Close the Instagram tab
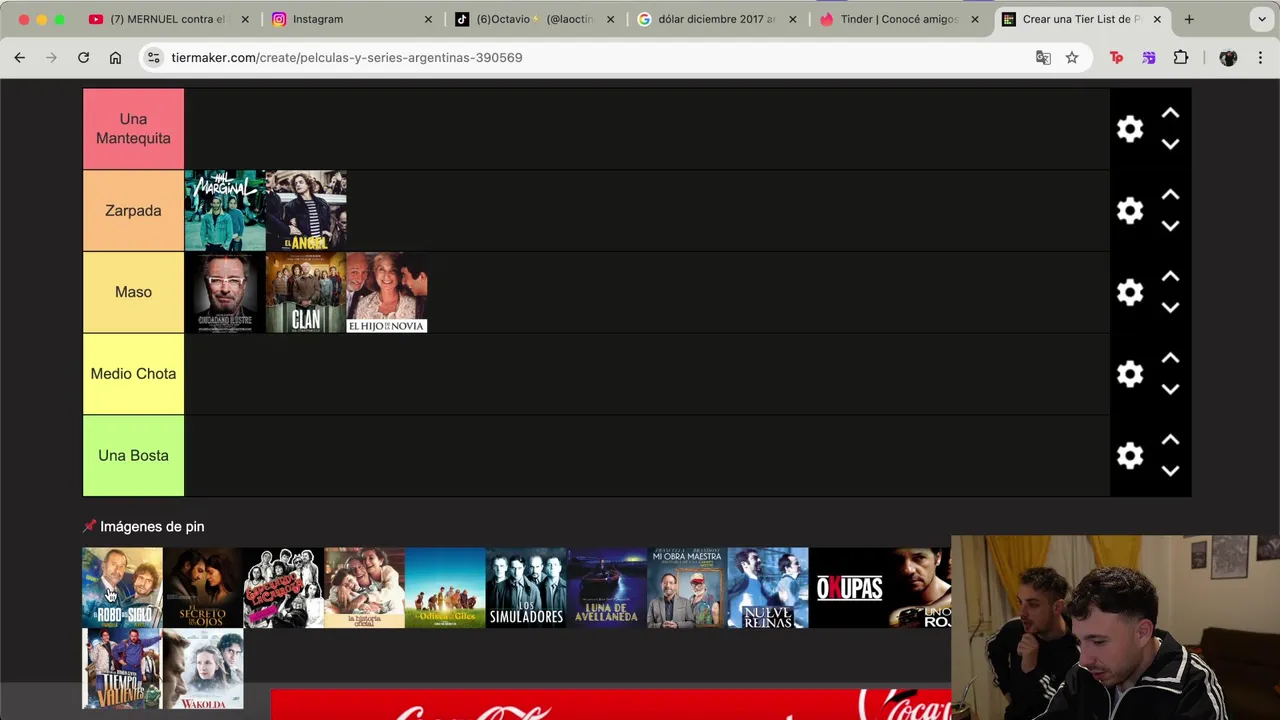 [428, 19]
